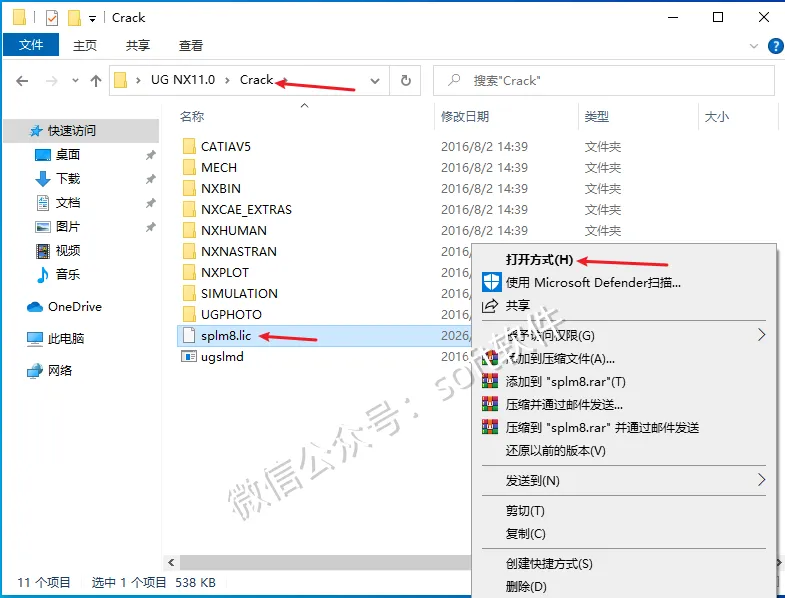
Task: Select the NXHUMAN folder icon
Action: (x=189, y=230)
